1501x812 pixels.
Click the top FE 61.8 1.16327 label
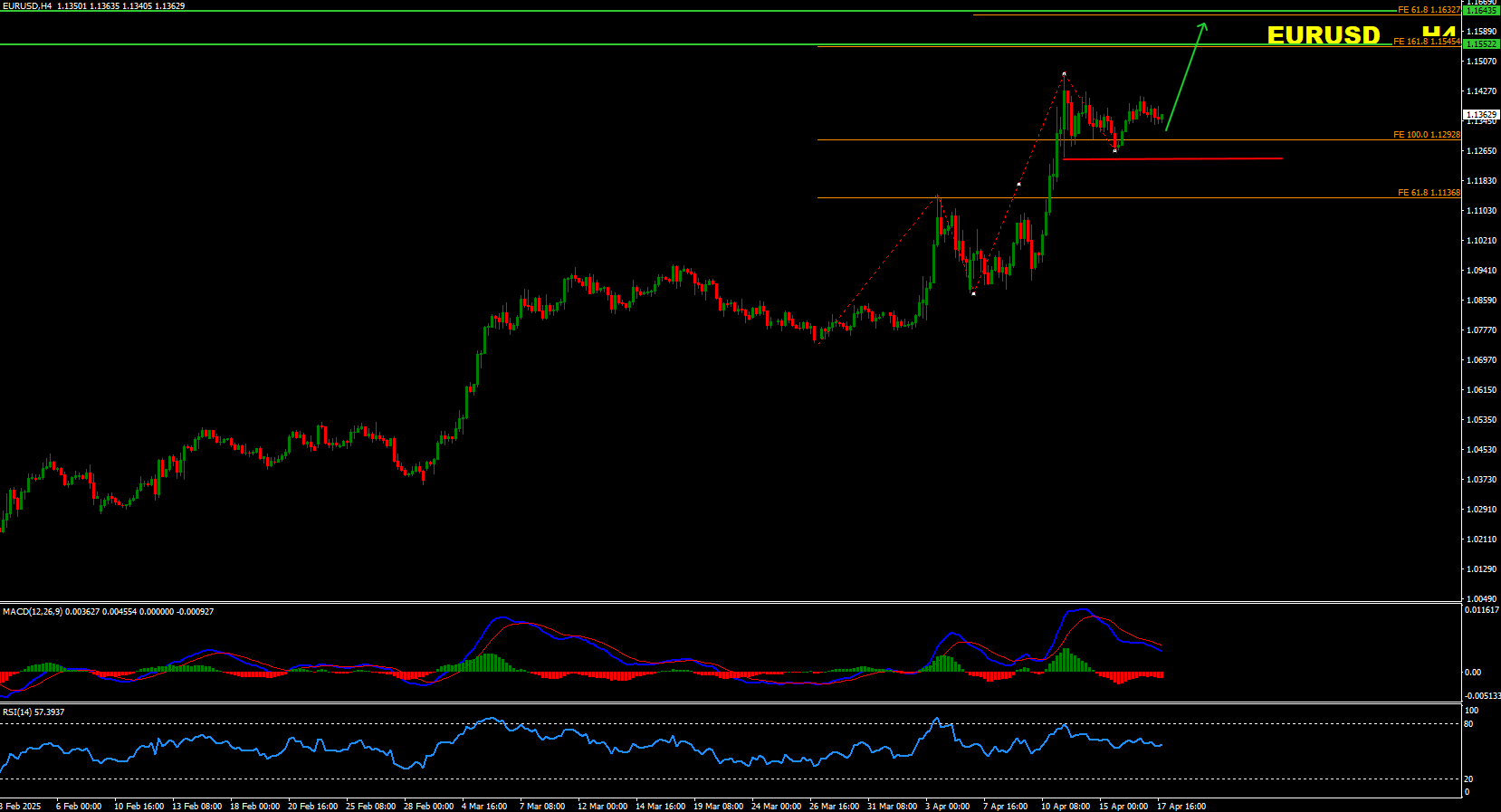point(1429,10)
